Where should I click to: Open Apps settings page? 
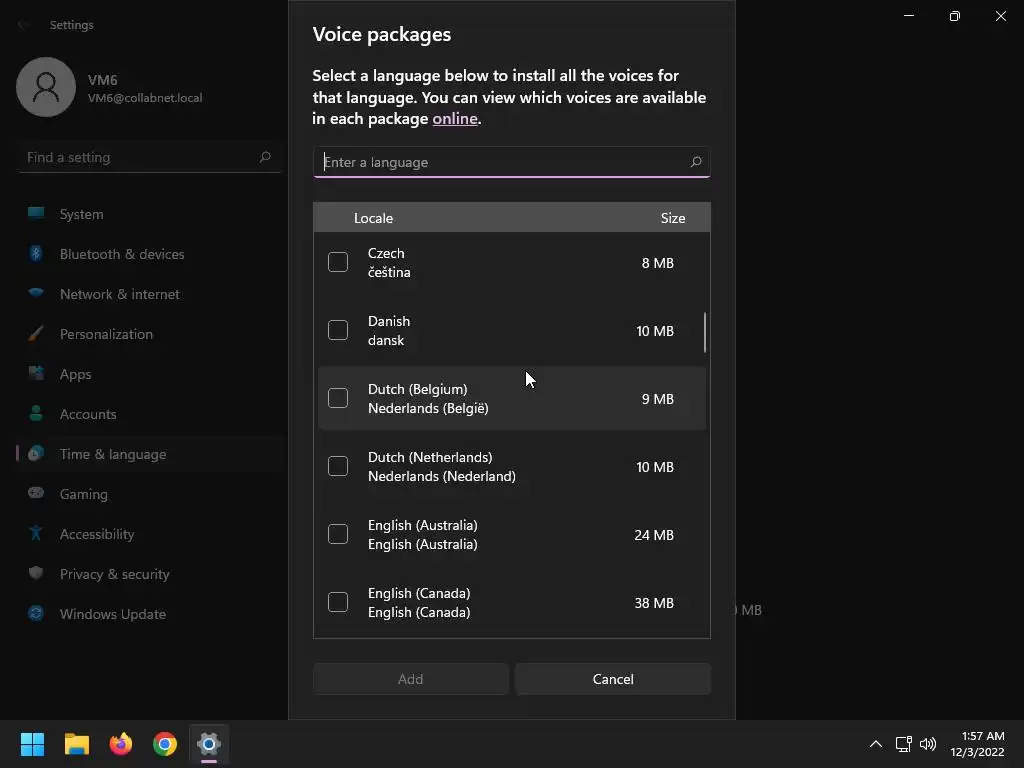[149, 374]
